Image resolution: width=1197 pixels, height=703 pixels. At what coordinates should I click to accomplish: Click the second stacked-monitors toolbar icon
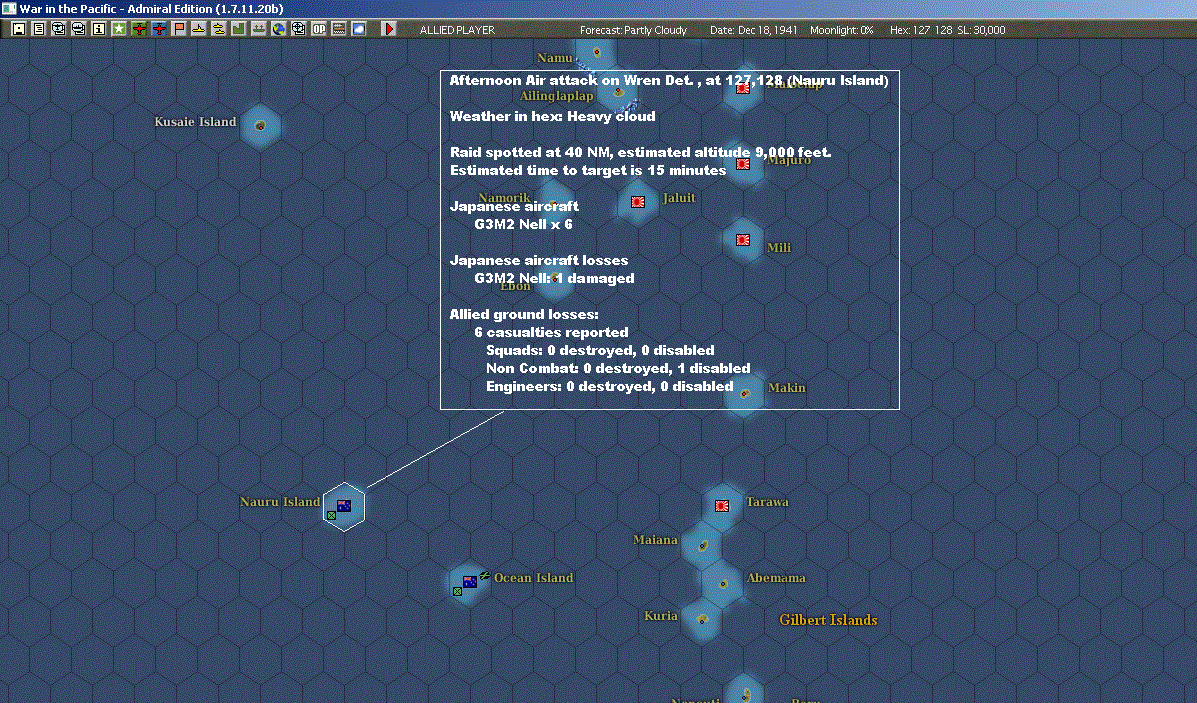[x=79, y=29]
